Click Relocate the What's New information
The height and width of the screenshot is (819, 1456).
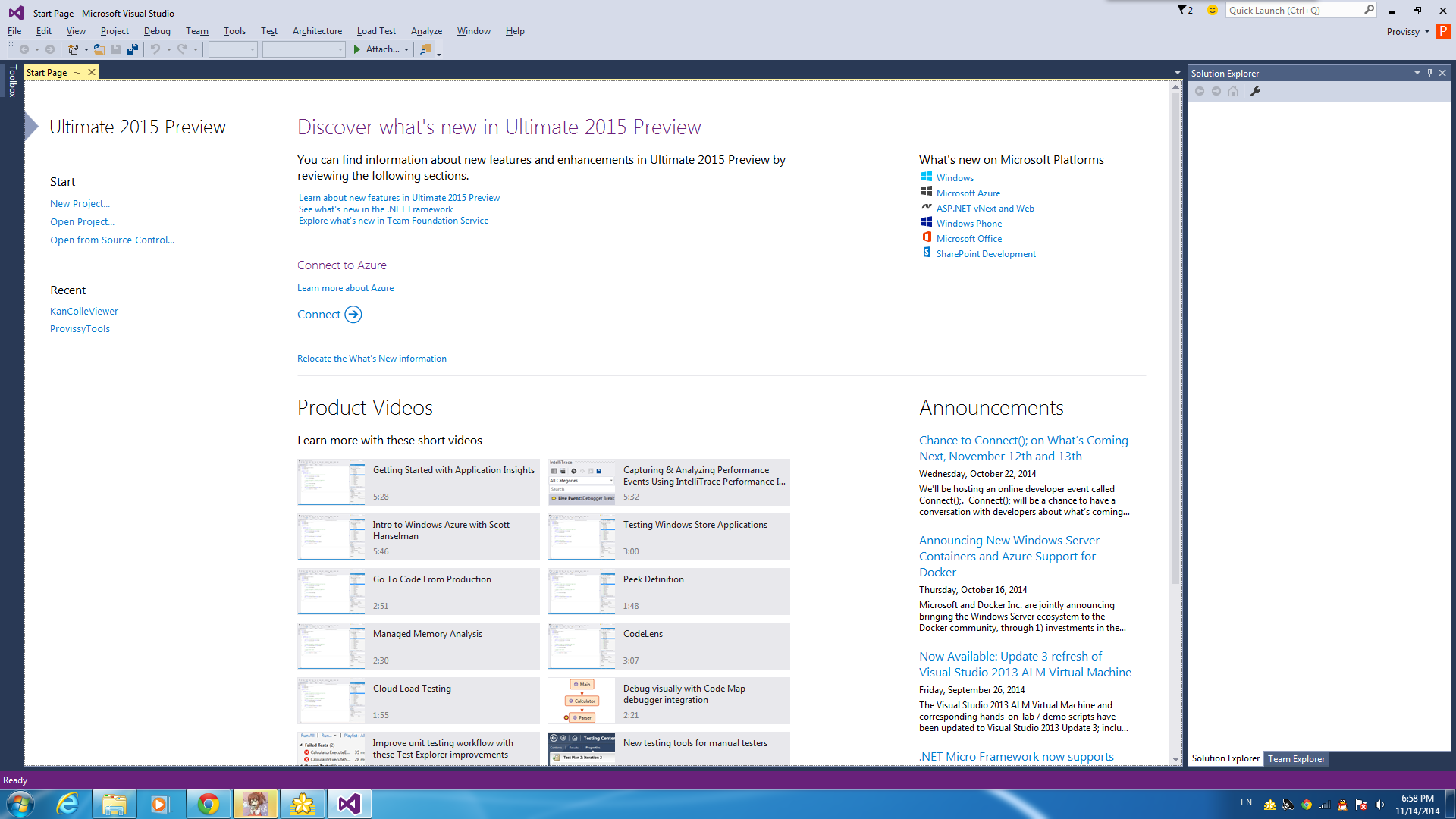tap(372, 359)
